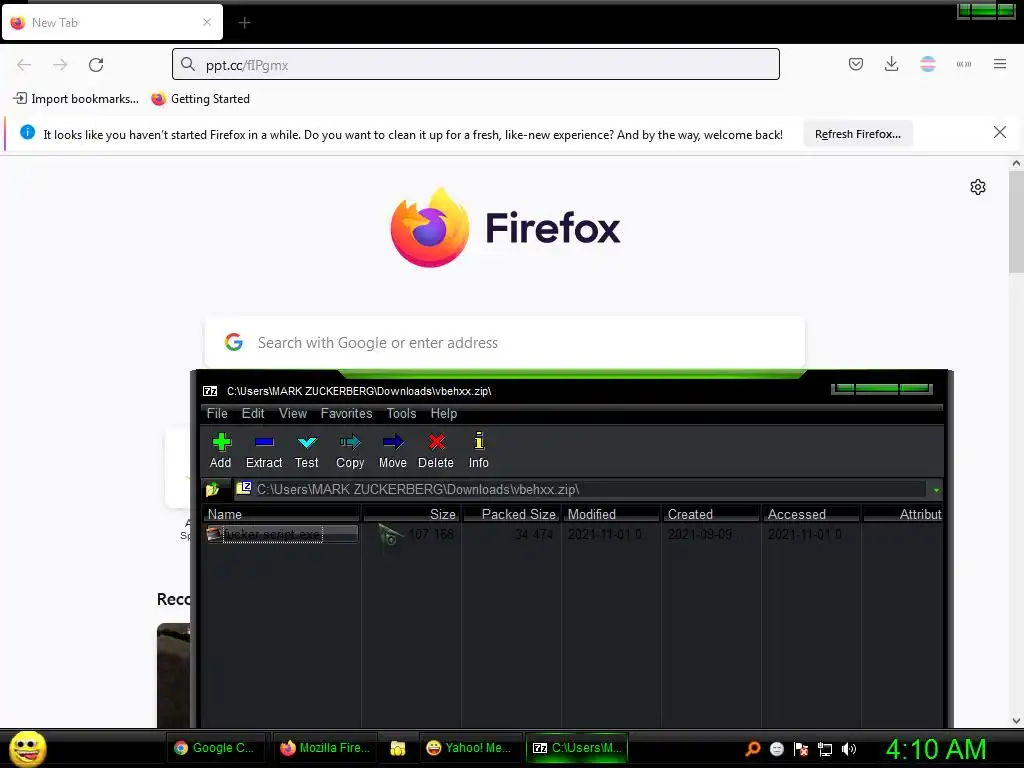
Task: Open the 7-Zip Help menu
Action: click(x=443, y=413)
